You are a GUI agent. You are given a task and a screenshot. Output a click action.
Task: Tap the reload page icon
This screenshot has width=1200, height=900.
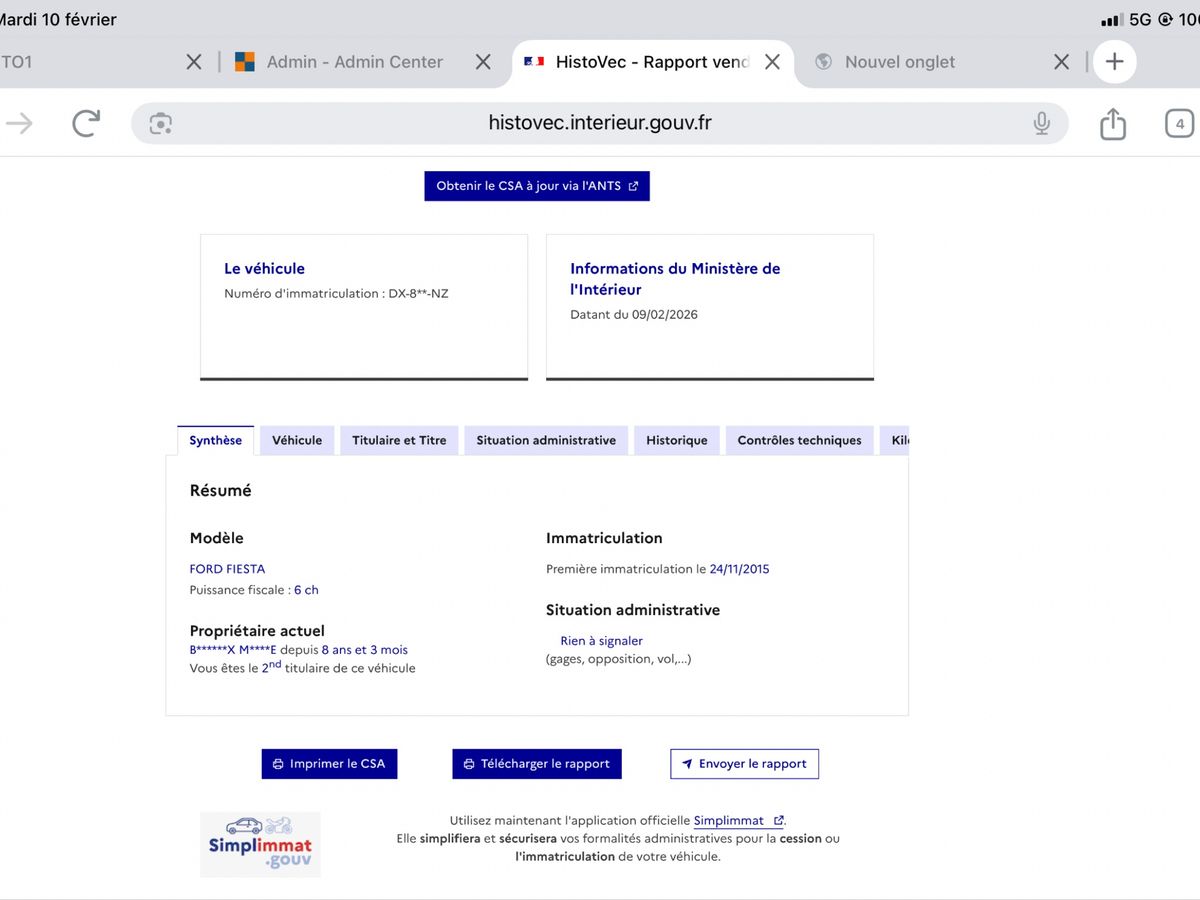(x=86, y=123)
